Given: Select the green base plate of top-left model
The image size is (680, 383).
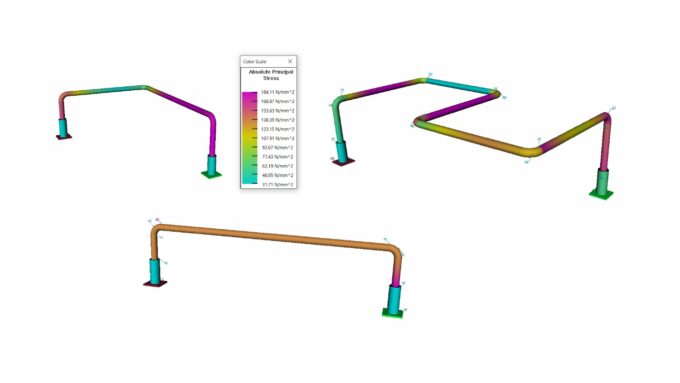Looking at the screenshot, I should coord(212,174).
